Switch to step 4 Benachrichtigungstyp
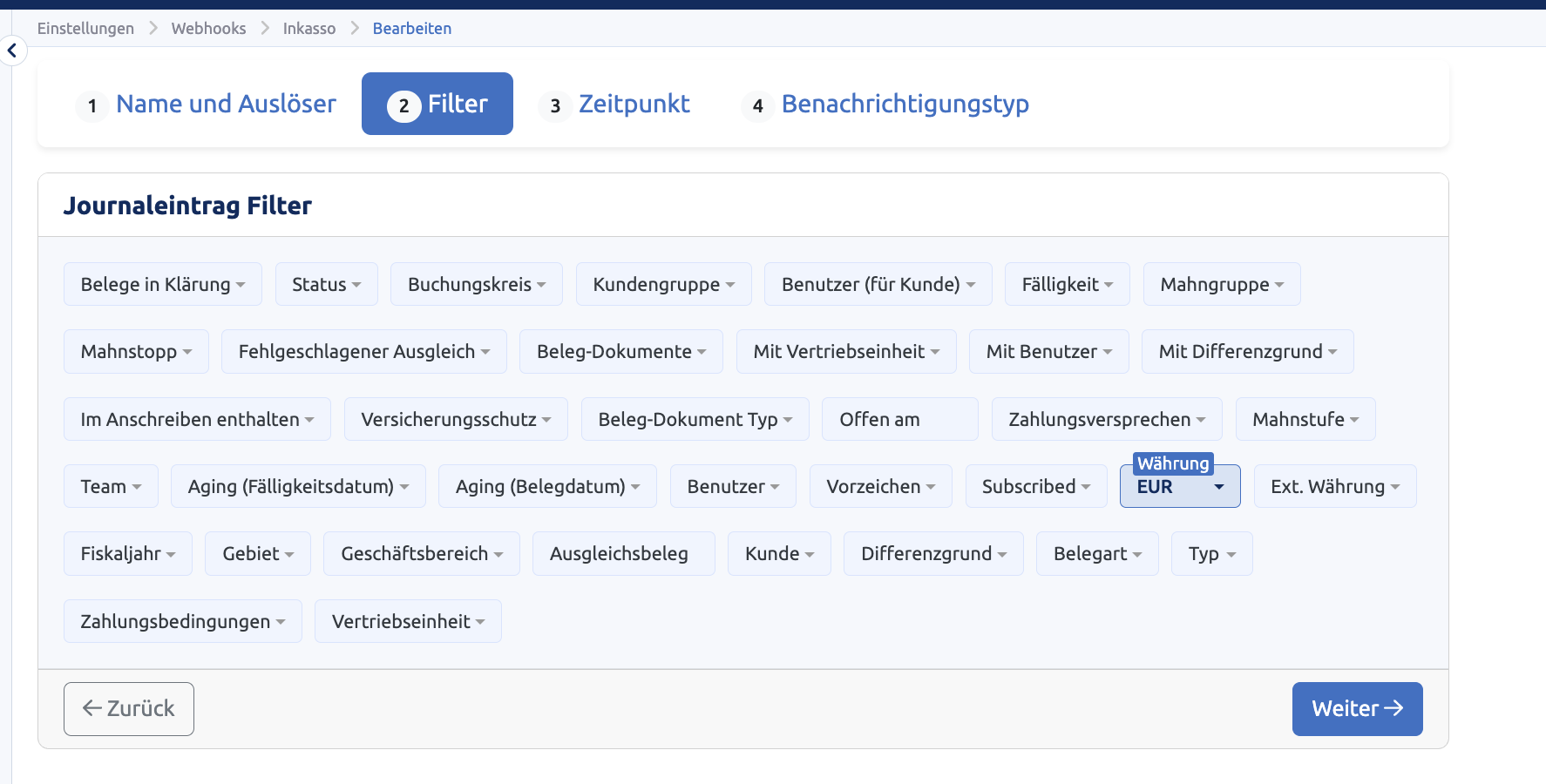This screenshot has width=1546, height=784. [x=885, y=105]
